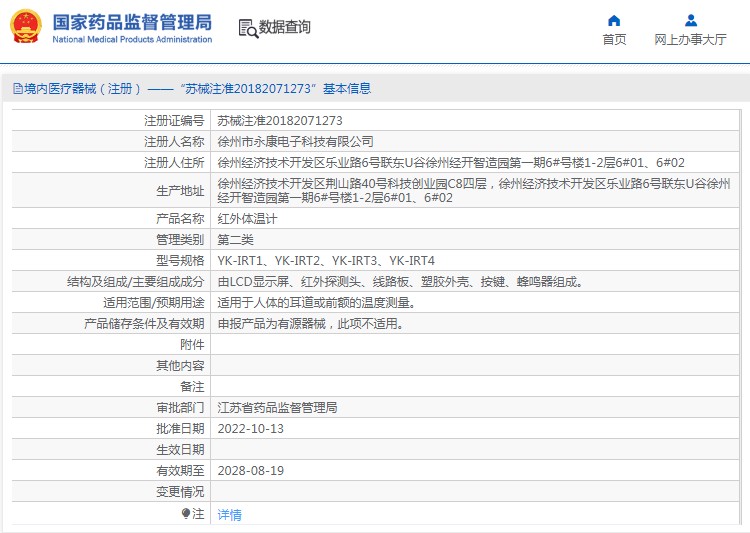The width and height of the screenshot is (750, 533).
Task: Click 数据查询 label
Action: [x=285, y=27]
